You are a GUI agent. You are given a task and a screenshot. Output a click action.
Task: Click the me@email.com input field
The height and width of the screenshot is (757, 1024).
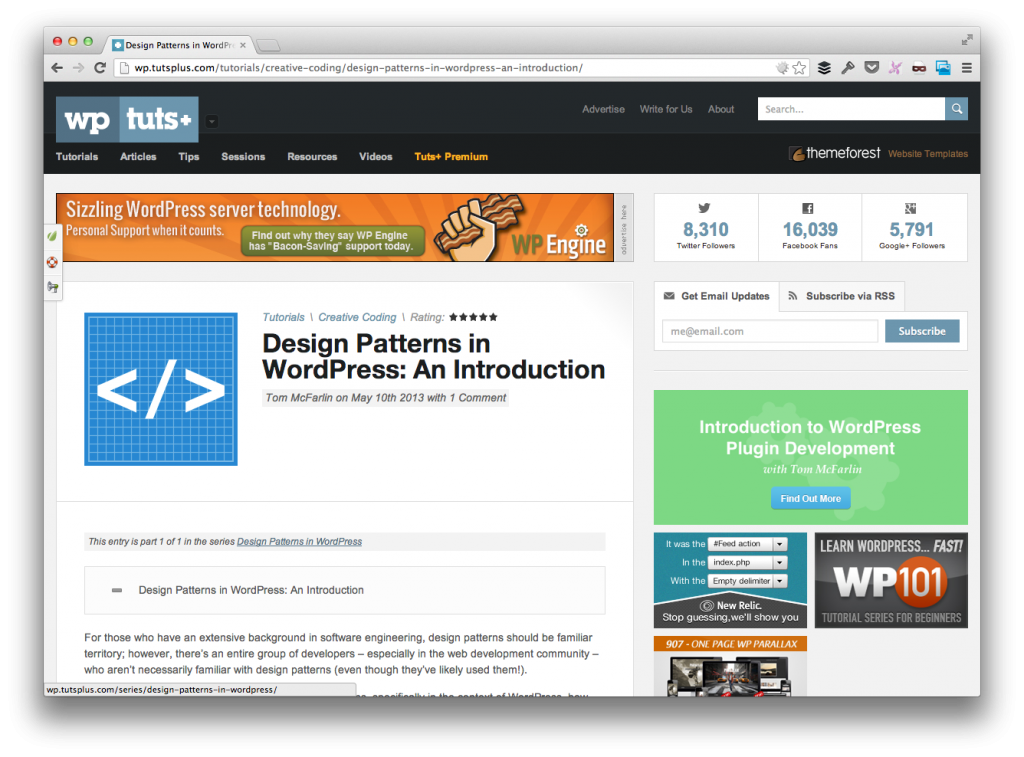pyautogui.click(x=770, y=331)
